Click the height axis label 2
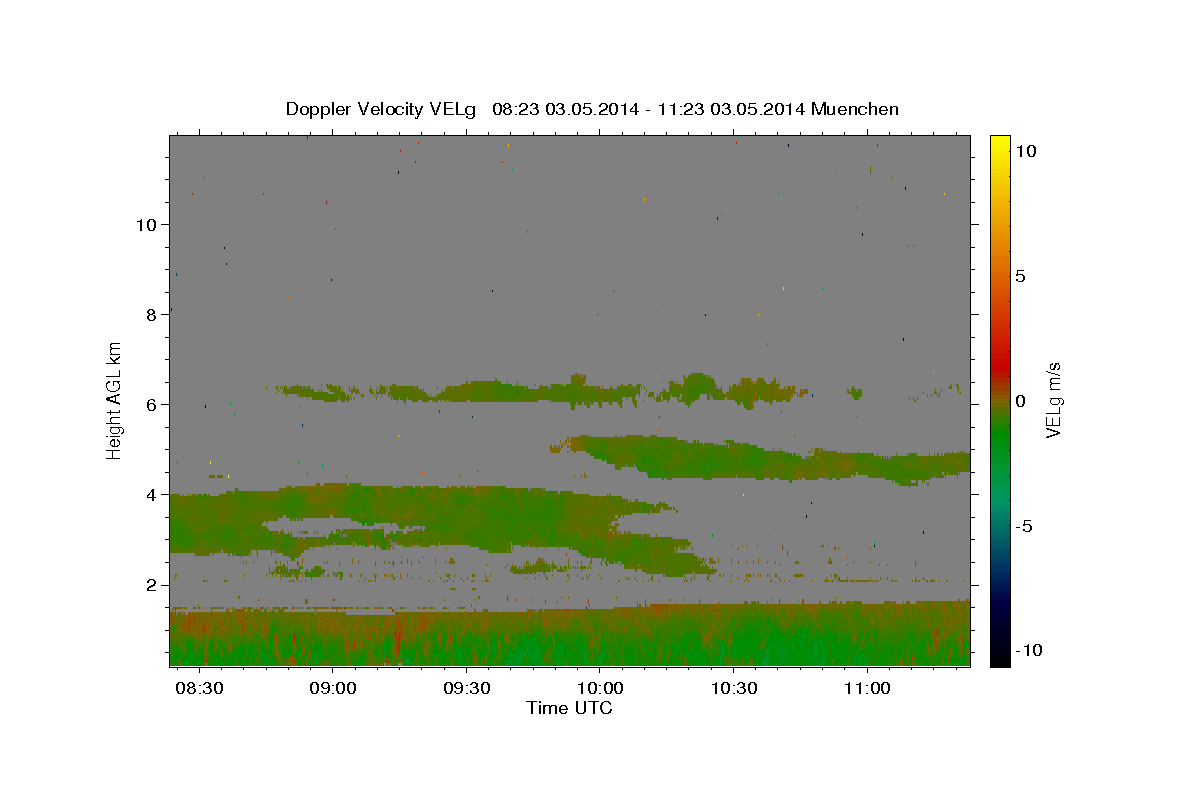This screenshot has height=800, width=1200. click(x=152, y=584)
